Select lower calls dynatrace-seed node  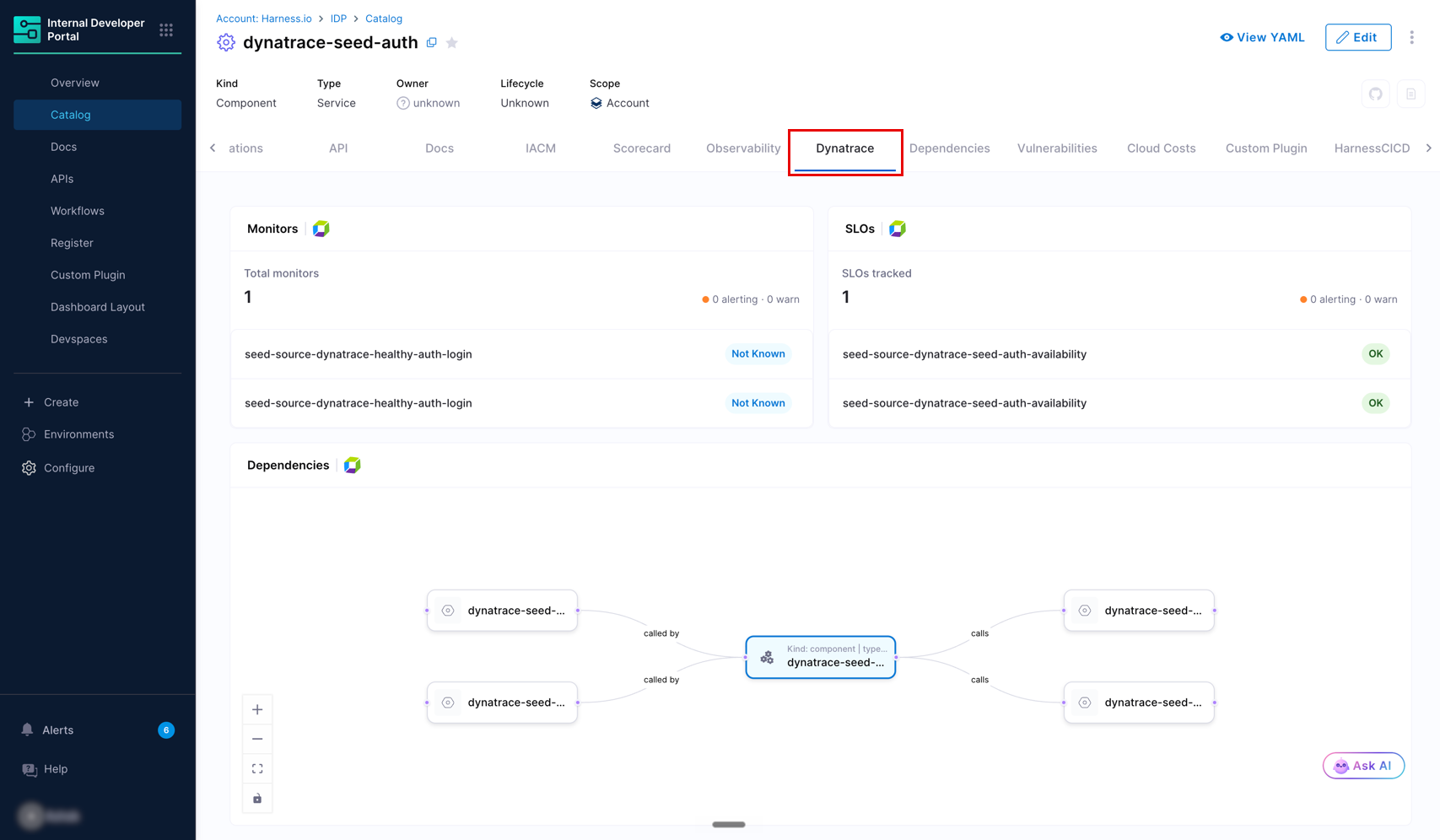click(x=1139, y=703)
